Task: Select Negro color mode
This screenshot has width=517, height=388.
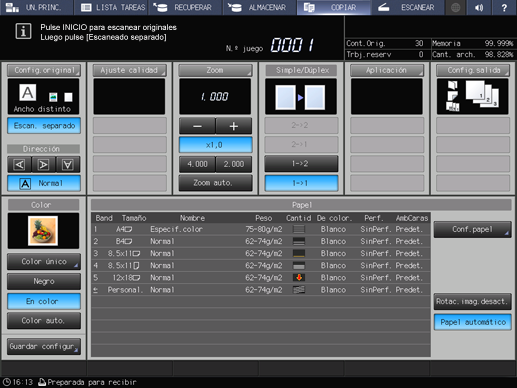Action: [x=44, y=281]
